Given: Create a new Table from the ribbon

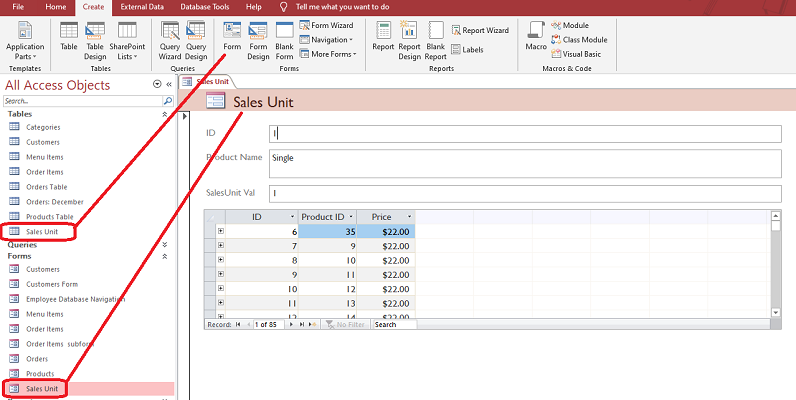Looking at the screenshot, I should coord(69,36).
